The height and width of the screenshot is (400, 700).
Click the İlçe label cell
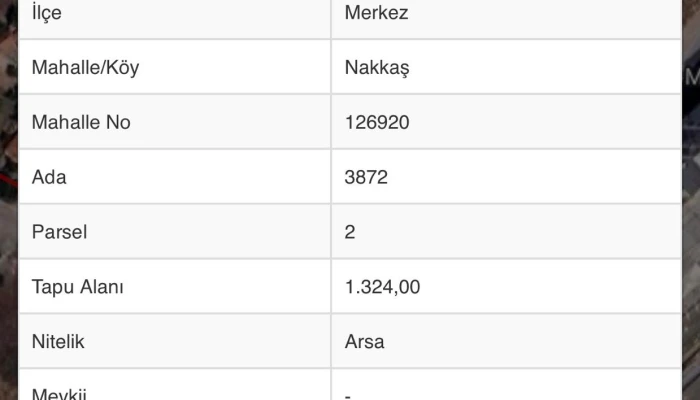tap(46, 14)
